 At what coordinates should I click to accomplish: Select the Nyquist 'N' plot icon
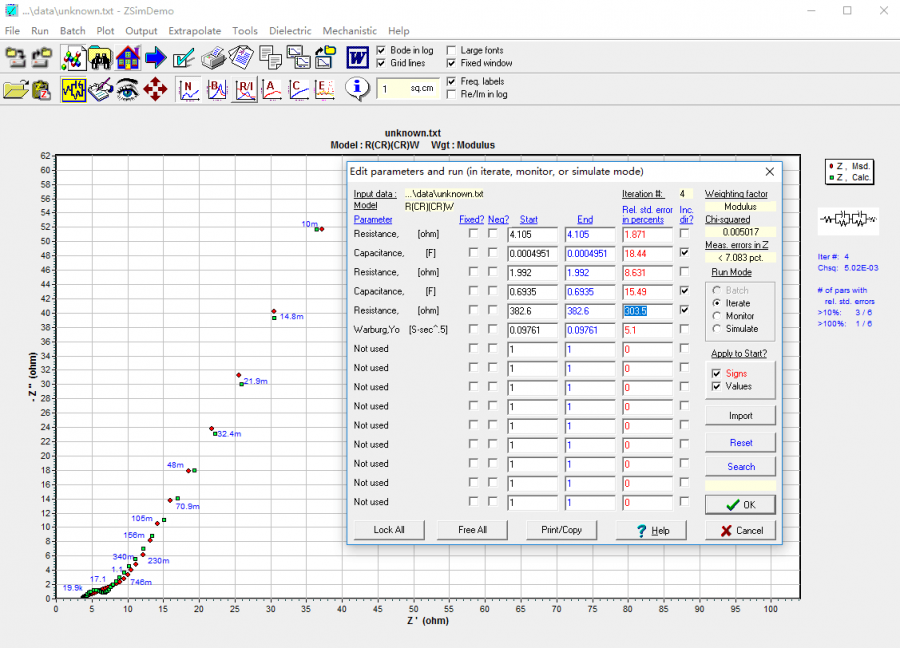click(x=190, y=90)
